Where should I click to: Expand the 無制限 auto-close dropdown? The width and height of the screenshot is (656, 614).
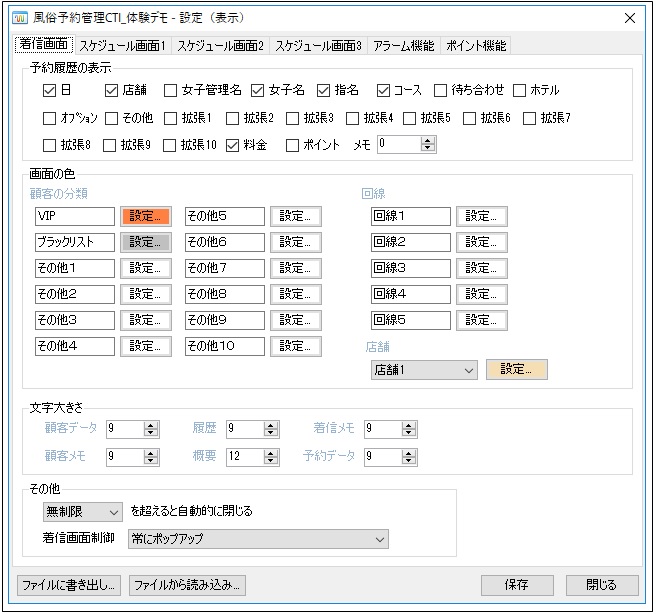(81, 511)
